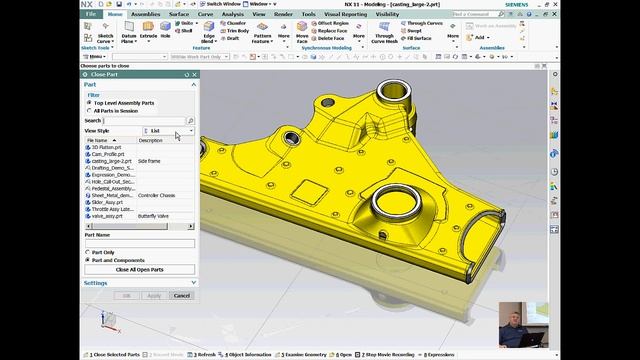Open the Within Work Part Only dropdown
The image size is (640, 360).
click(x=200, y=57)
